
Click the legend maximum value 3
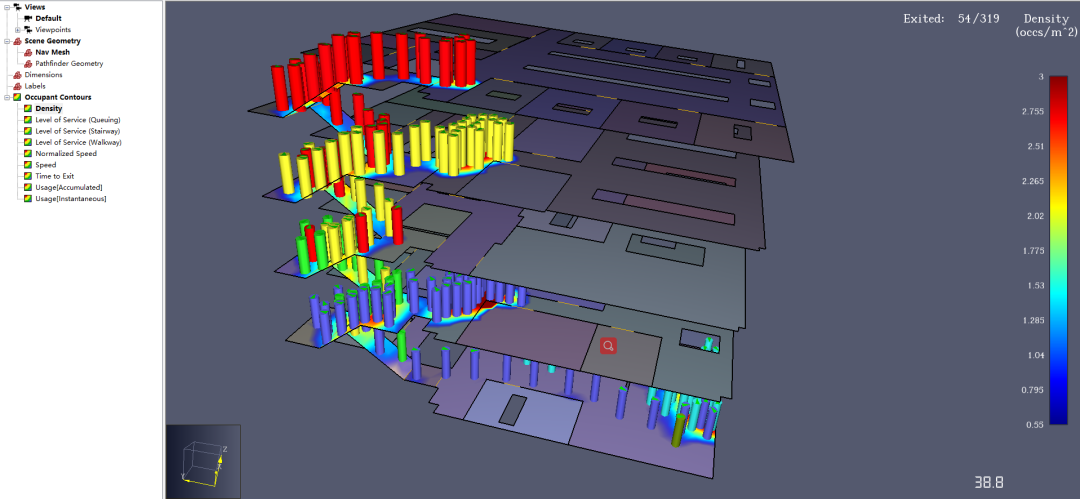[1041, 77]
